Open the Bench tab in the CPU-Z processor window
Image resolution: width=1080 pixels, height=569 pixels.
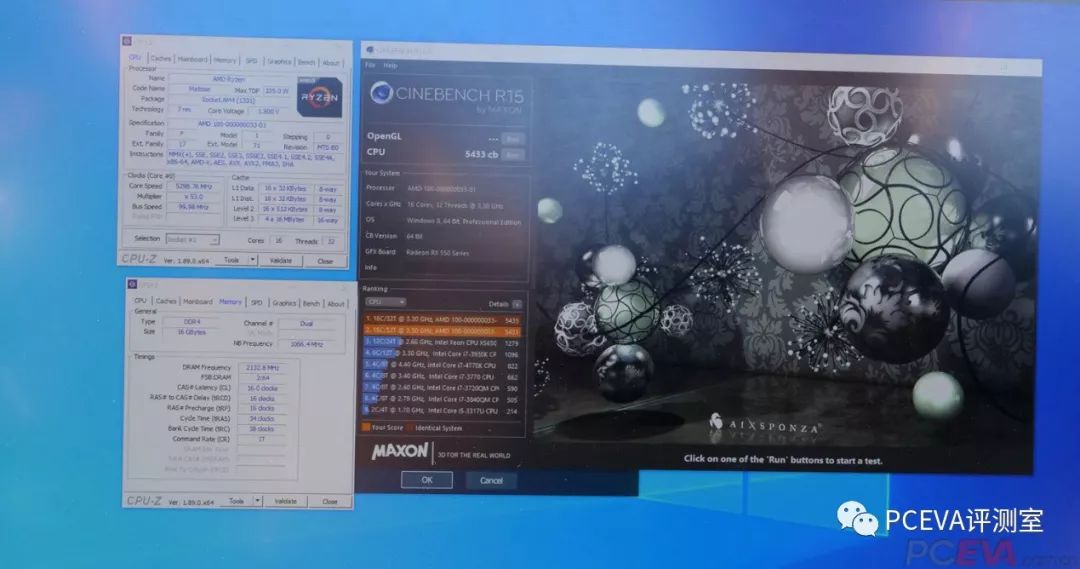(307, 62)
